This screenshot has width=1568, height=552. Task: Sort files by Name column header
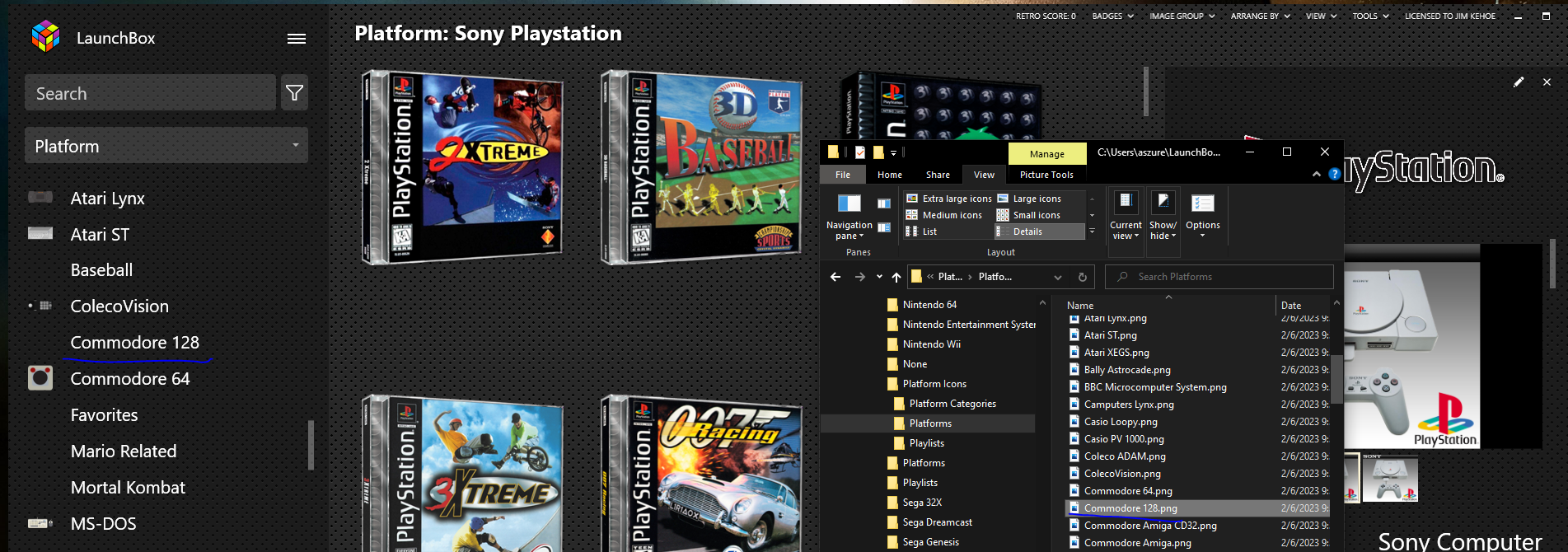1080,305
